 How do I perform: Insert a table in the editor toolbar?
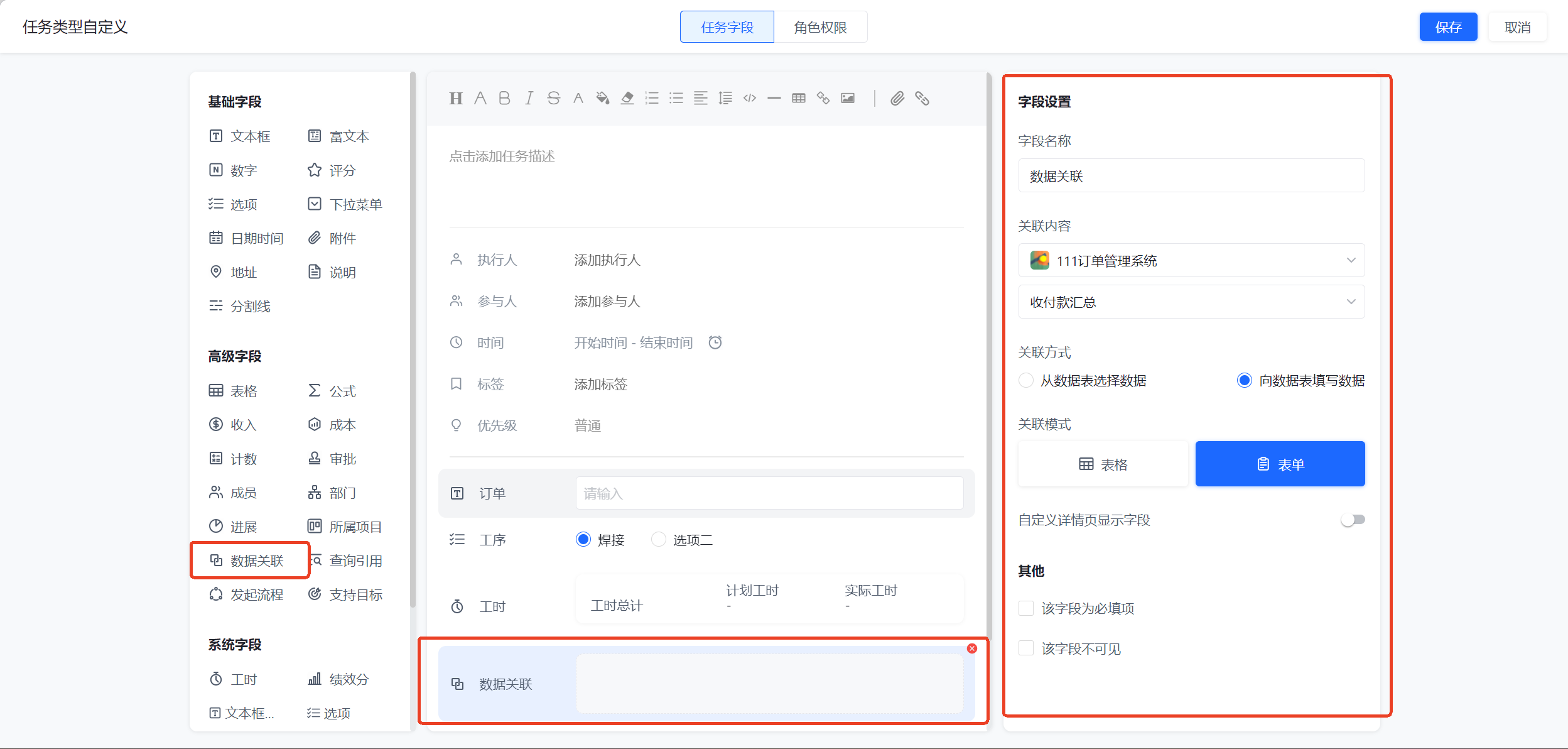[x=798, y=98]
